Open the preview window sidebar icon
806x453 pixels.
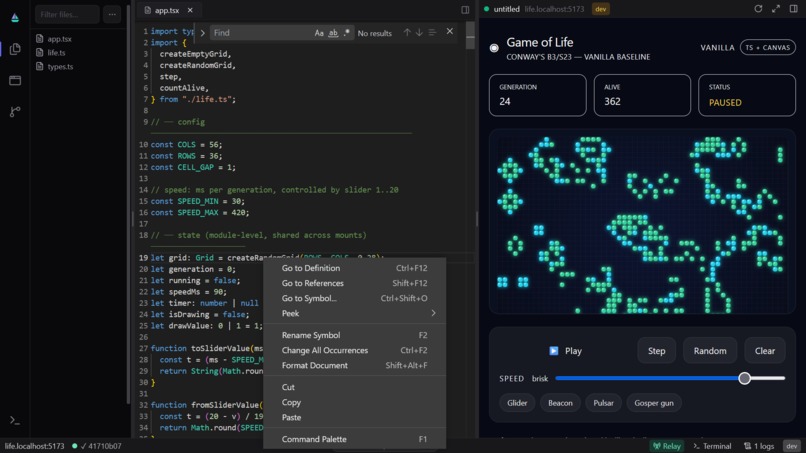(x=15, y=80)
